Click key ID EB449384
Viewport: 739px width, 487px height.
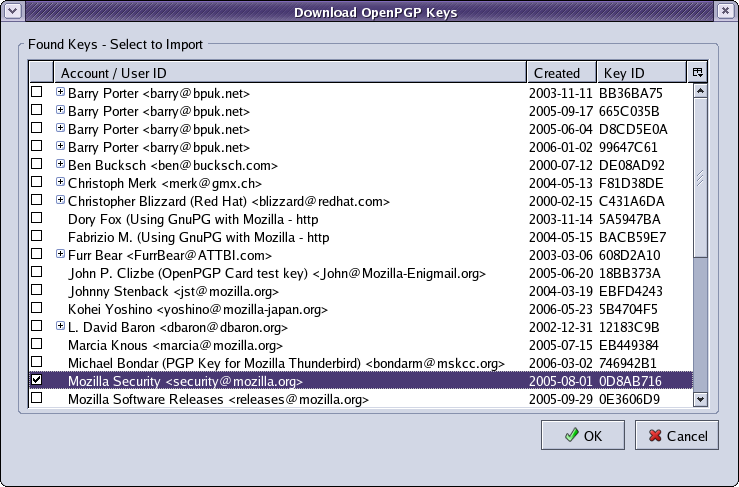[x=629, y=345]
